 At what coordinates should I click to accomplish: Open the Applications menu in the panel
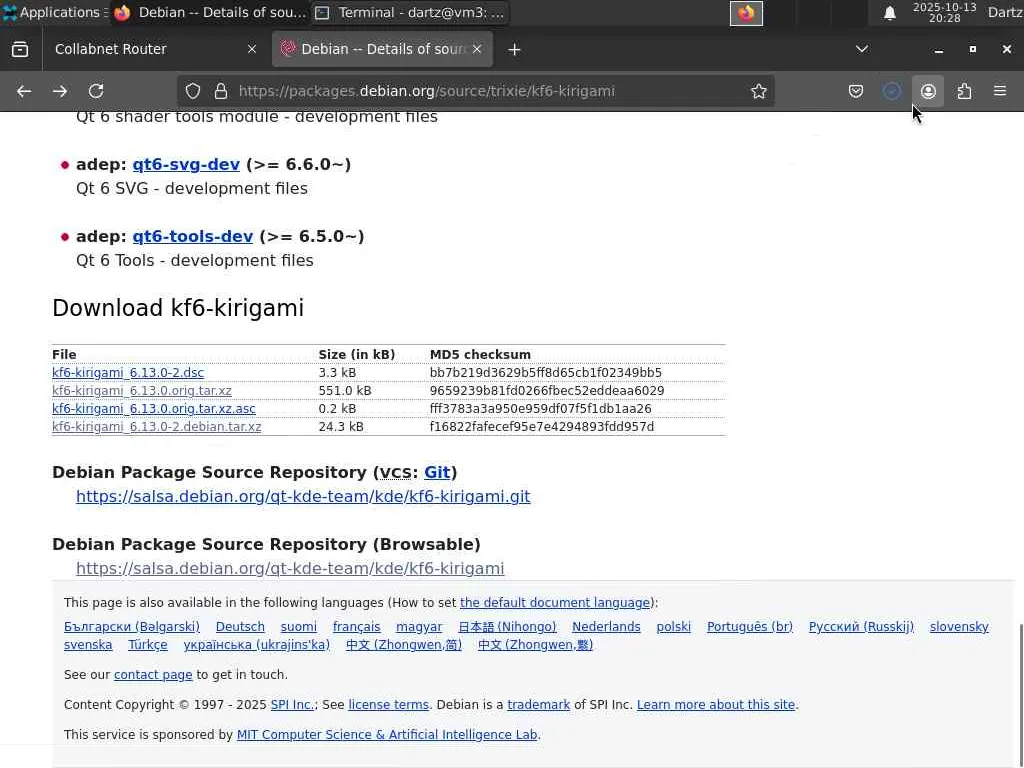(54, 12)
